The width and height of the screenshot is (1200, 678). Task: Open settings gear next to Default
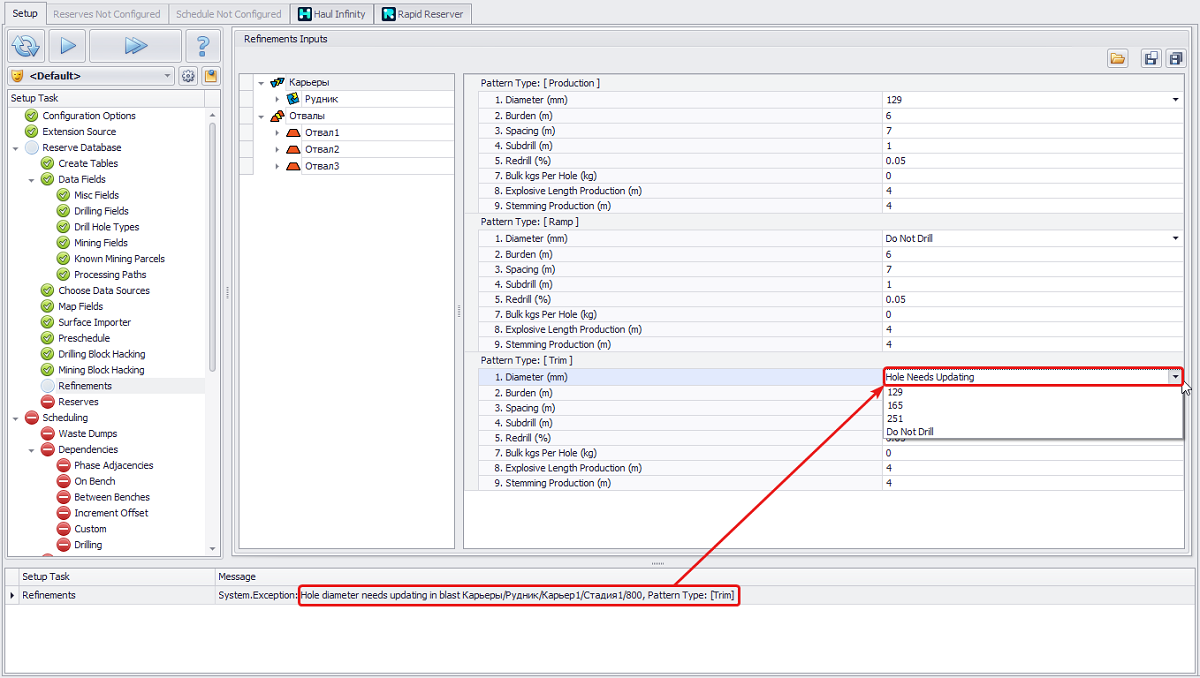[x=188, y=76]
